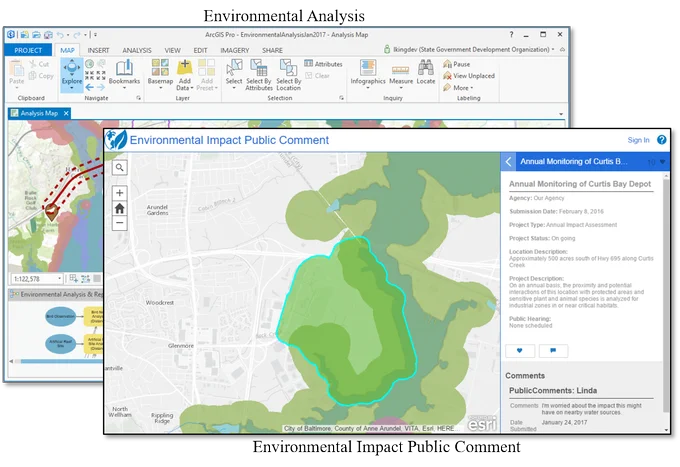
Task: Expand the Explore tool dropdown arrow
Action: pos(72,88)
